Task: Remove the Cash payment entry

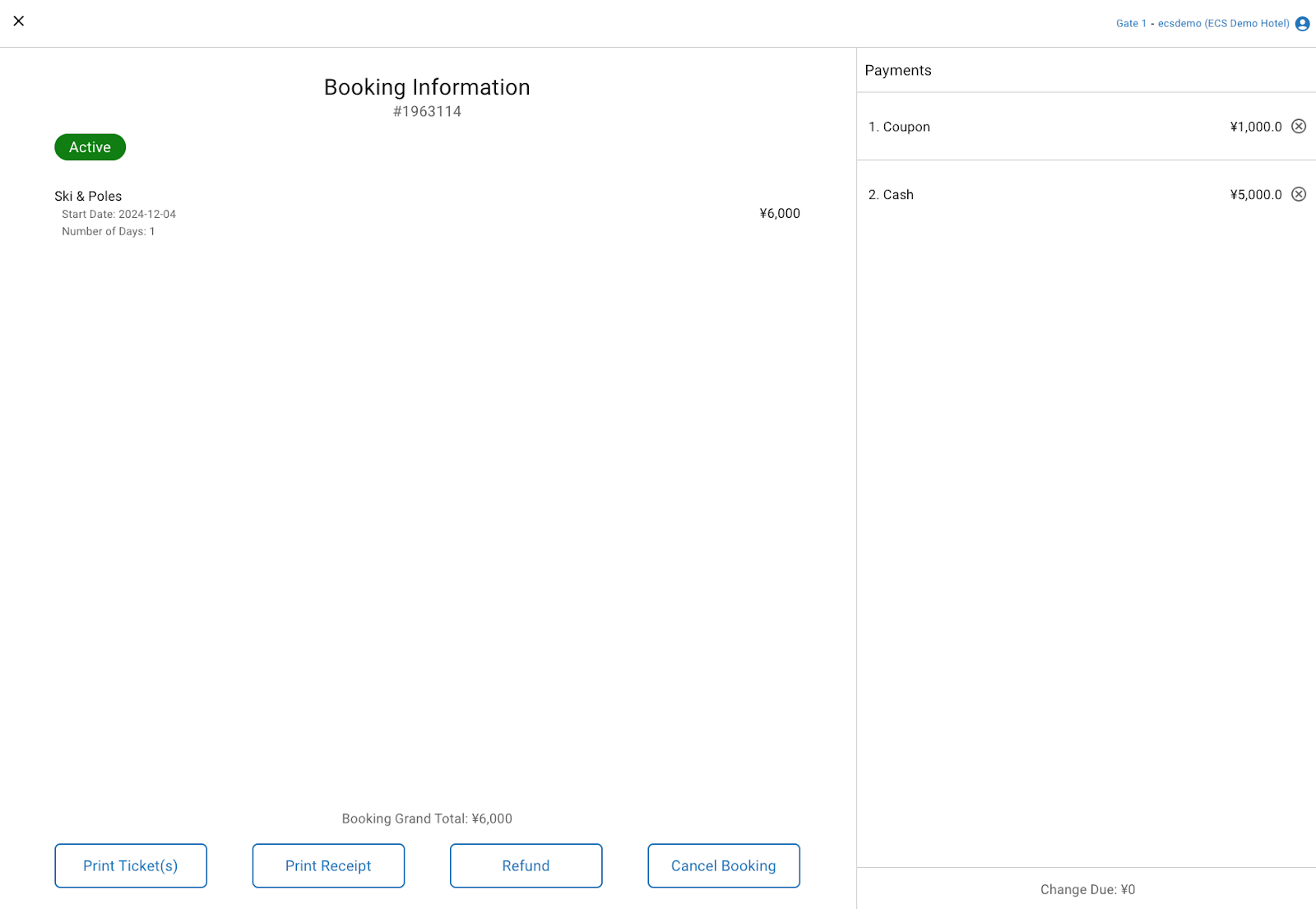Action: tap(1299, 195)
